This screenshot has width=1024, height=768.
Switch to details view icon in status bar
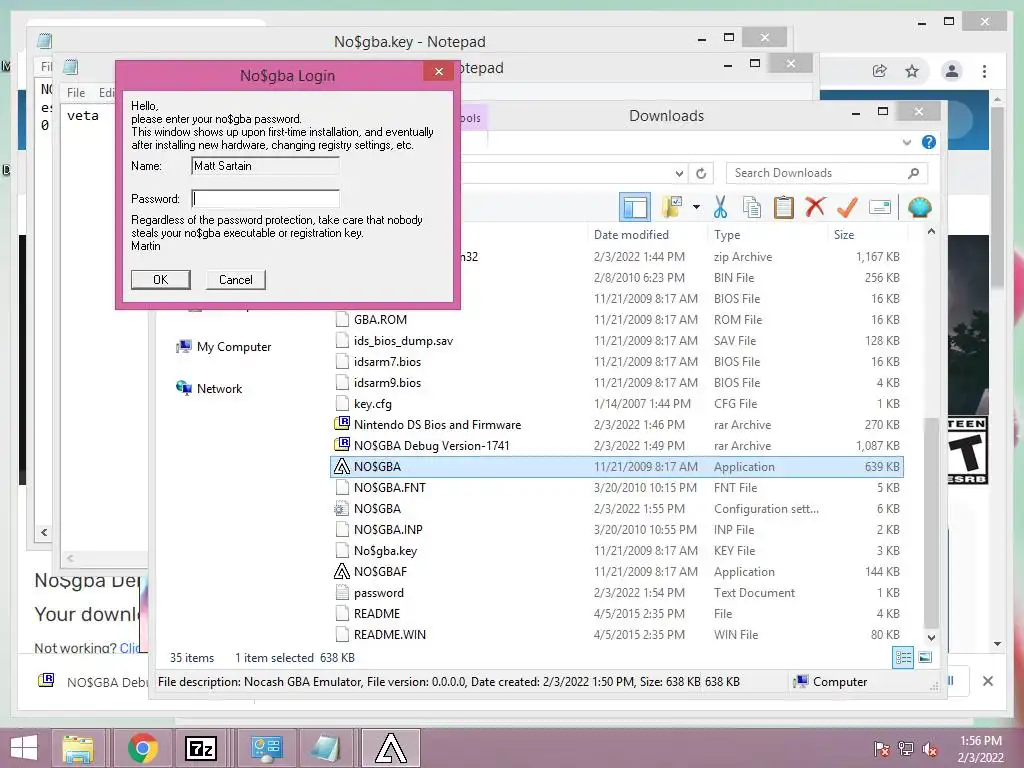(903, 657)
